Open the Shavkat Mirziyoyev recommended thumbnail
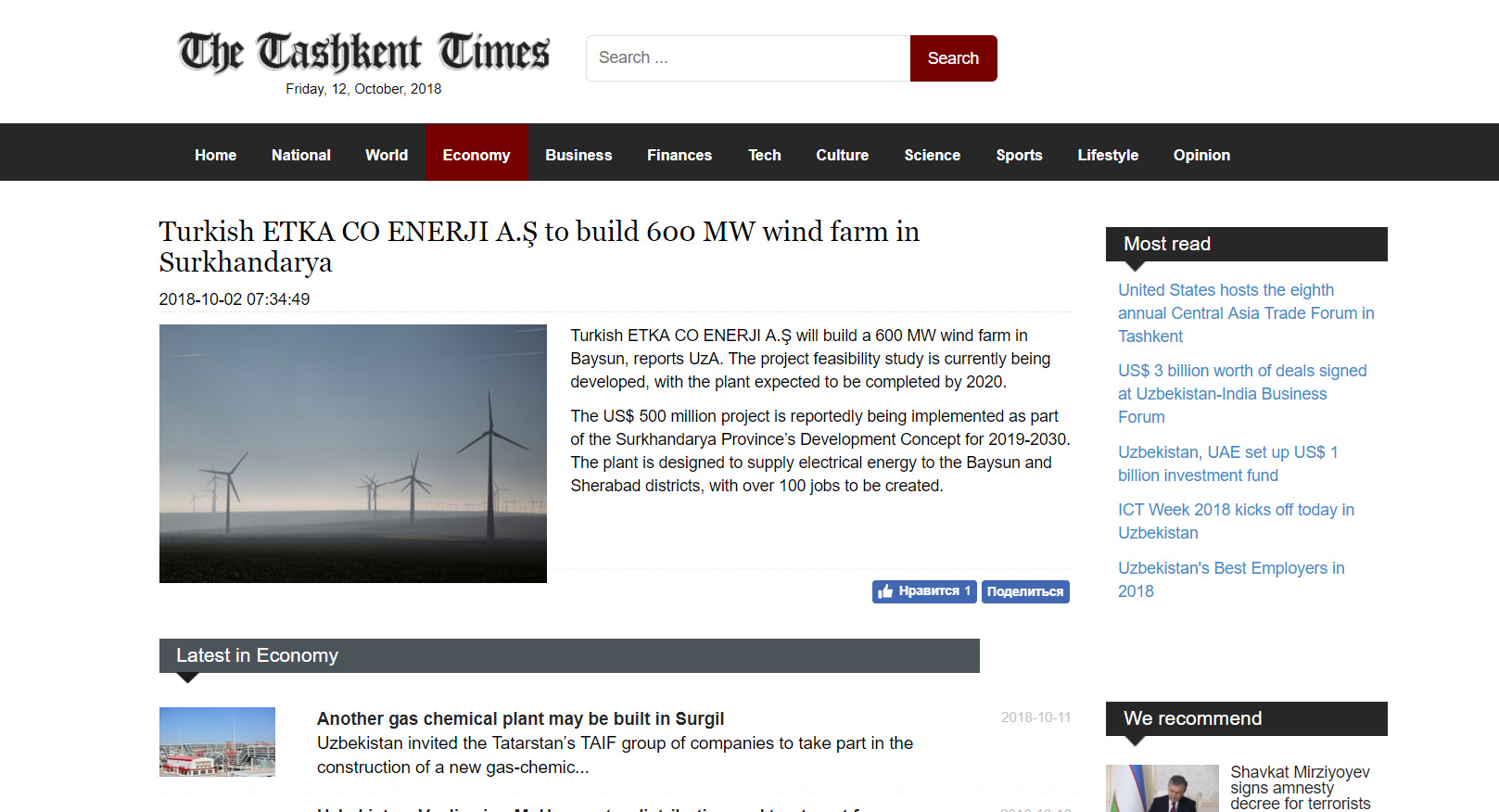Screen dimensions: 1499x812 point(1162,788)
